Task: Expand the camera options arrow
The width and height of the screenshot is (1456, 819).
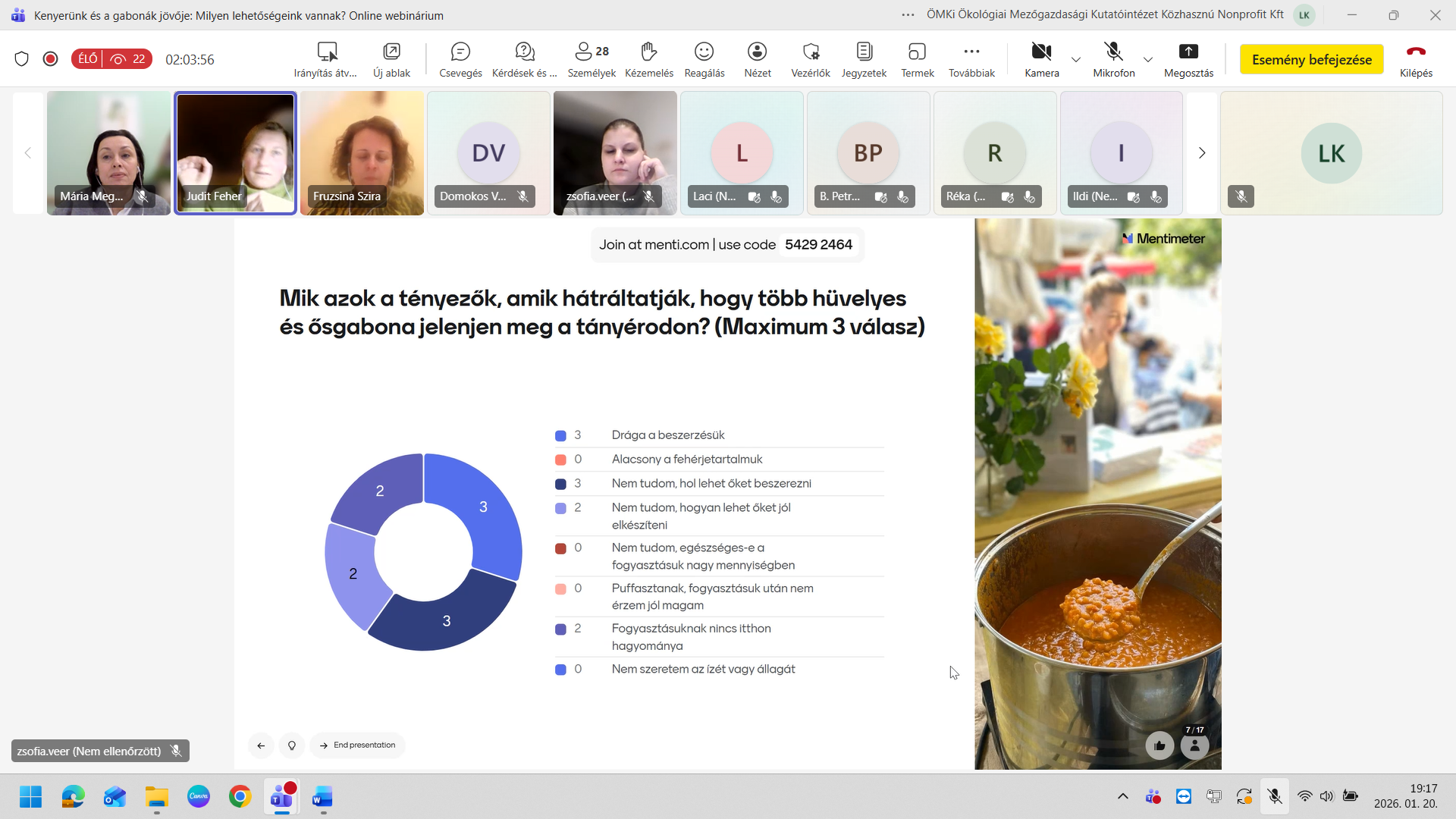Action: [1075, 60]
